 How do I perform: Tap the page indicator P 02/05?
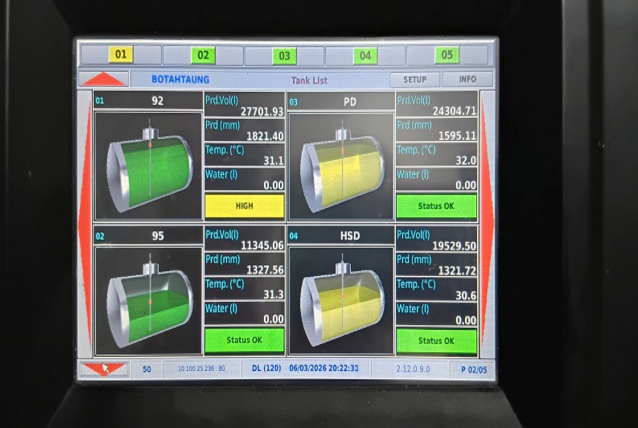[473, 369]
